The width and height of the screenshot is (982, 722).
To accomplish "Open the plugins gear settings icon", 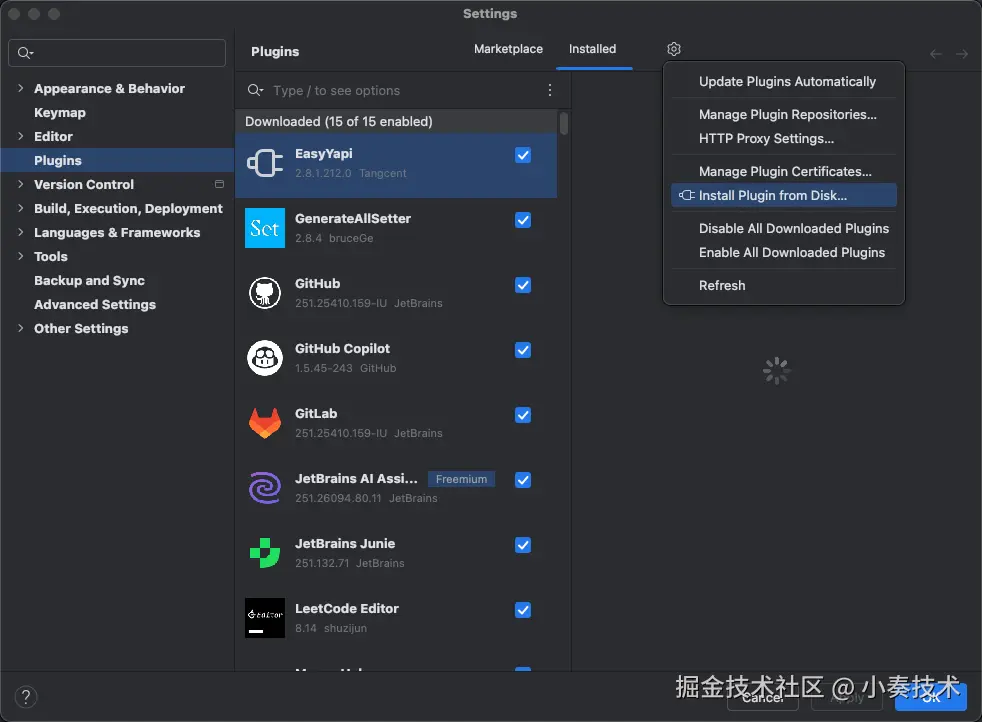I will [x=674, y=49].
